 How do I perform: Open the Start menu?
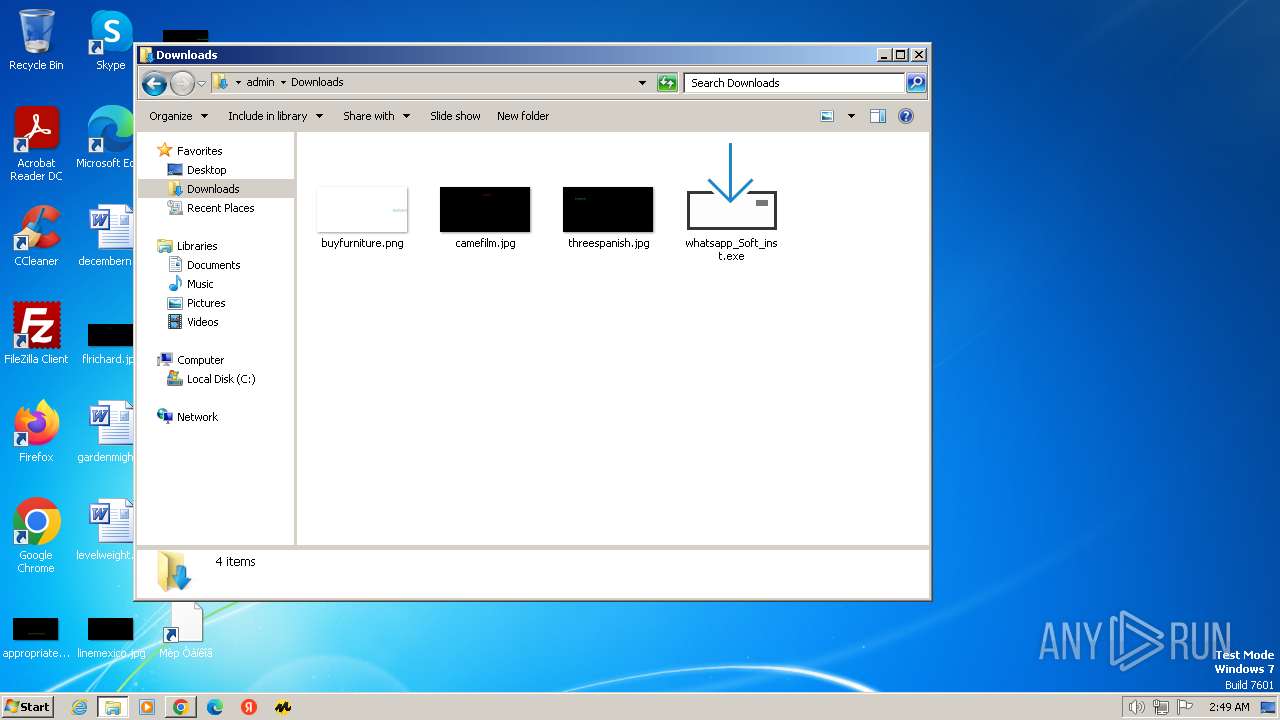click(x=28, y=706)
